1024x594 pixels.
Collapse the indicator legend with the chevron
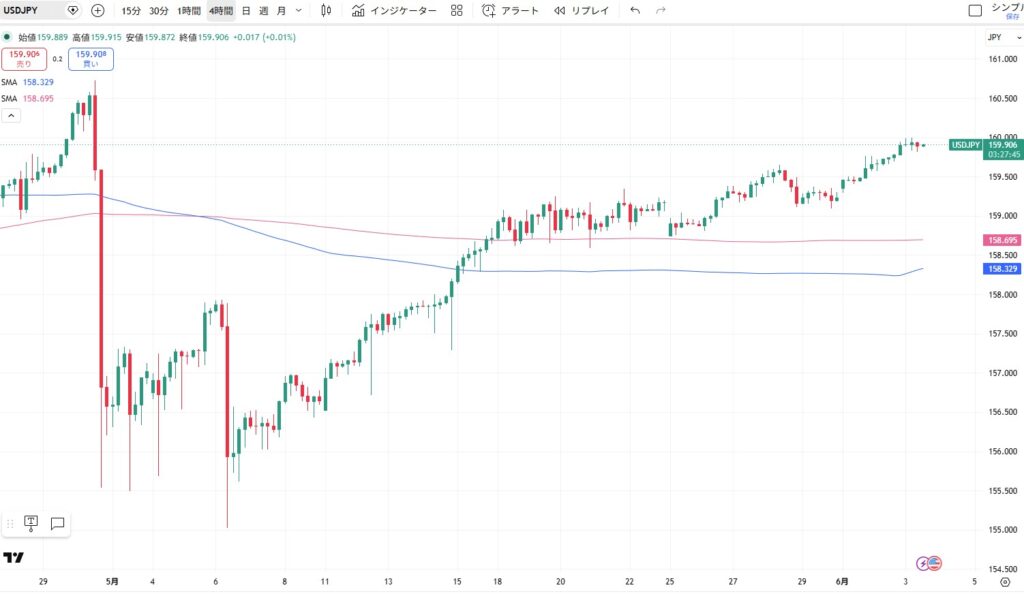(11, 116)
